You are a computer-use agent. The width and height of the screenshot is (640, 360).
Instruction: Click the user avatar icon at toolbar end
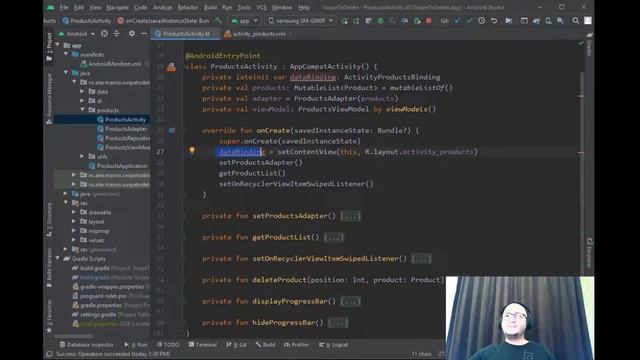click(x=588, y=20)
